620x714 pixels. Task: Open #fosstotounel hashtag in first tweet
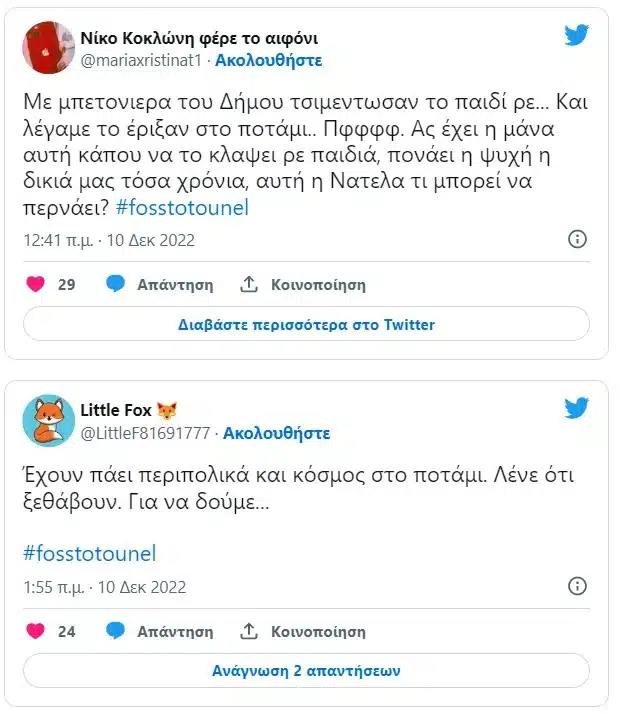pos(182,208)
